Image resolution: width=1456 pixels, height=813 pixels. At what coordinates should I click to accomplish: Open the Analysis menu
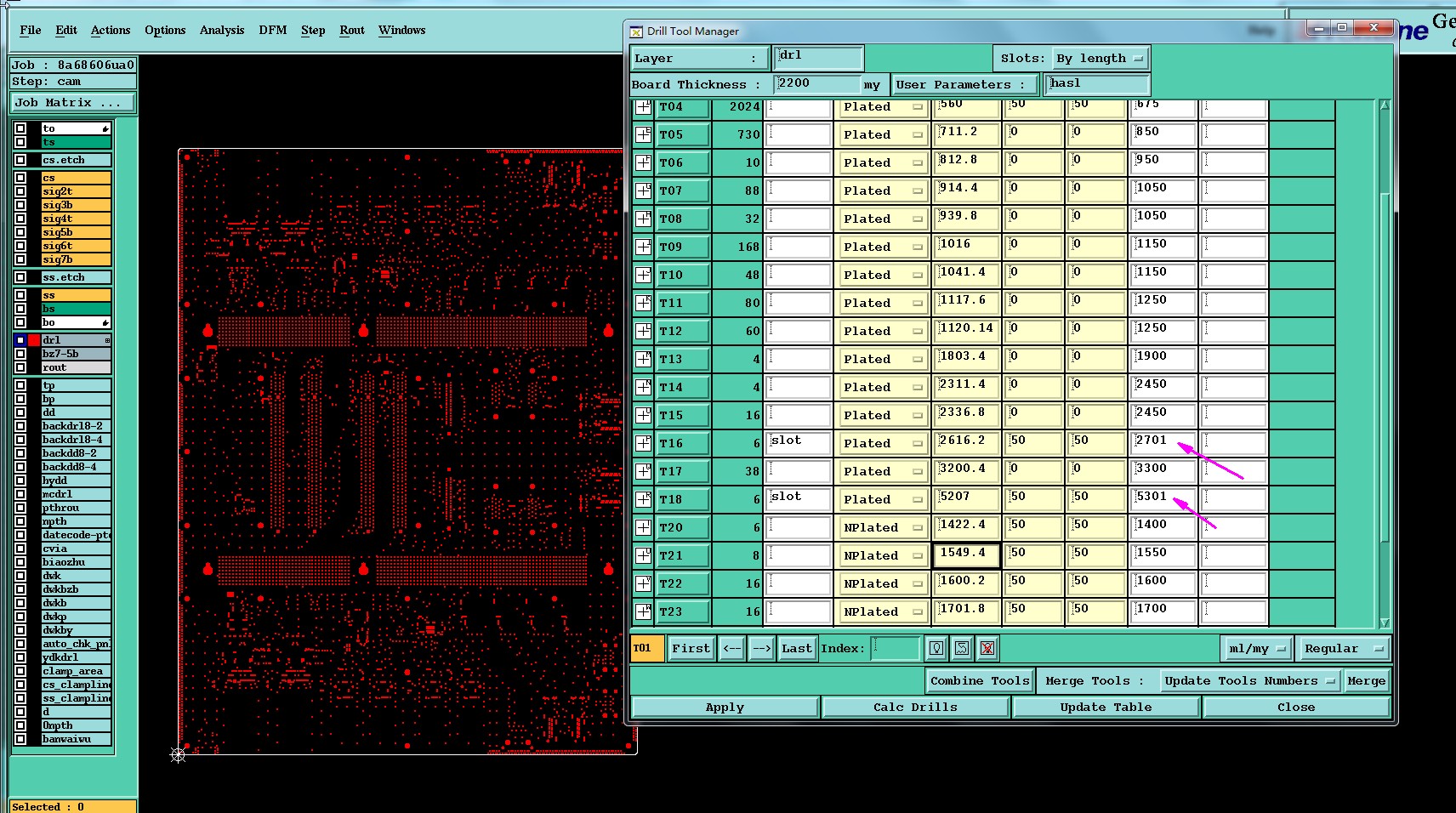pyautogui.click(x=221, y=31)
